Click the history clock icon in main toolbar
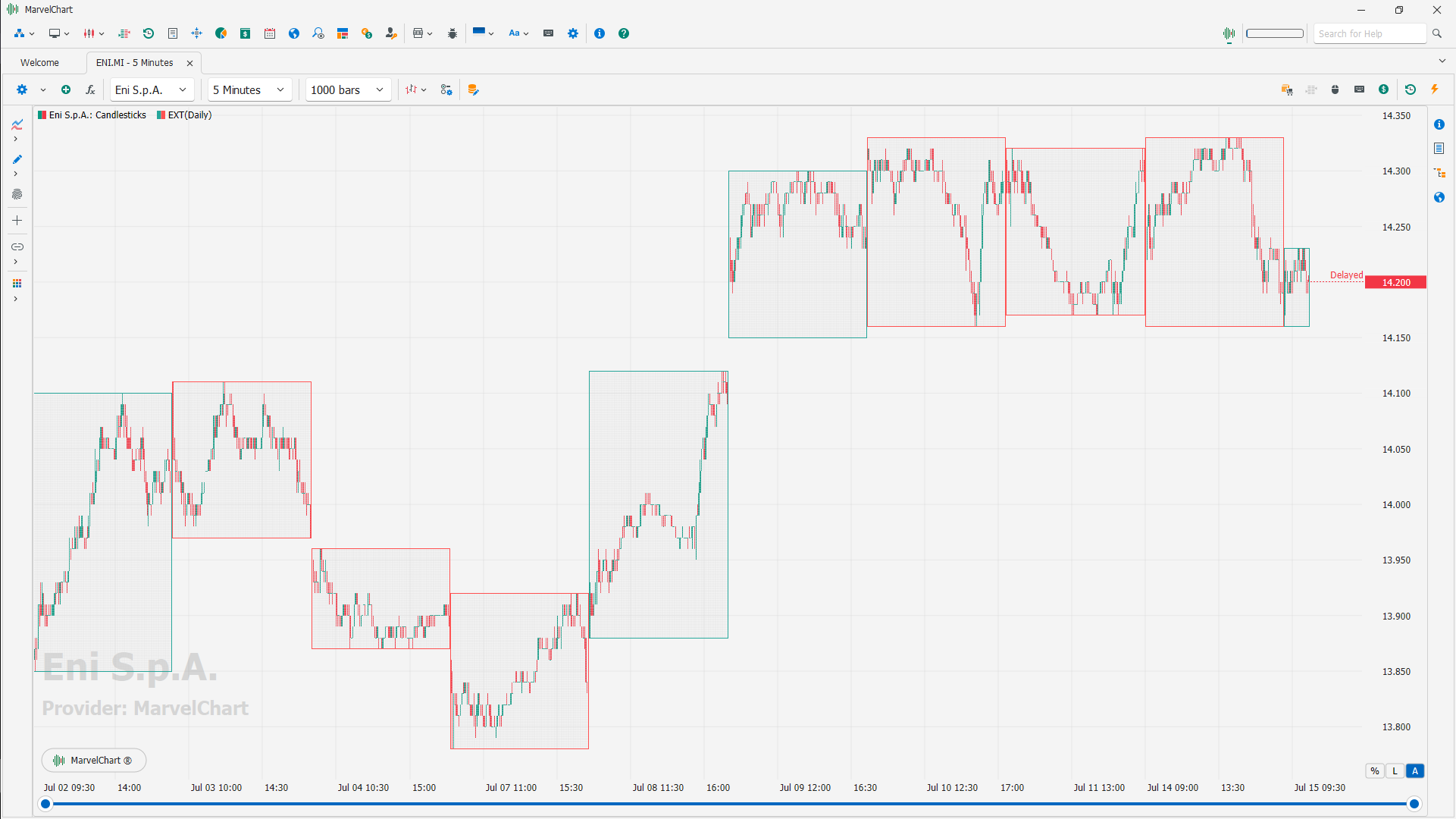The height and width of the screenshot is (819, 1456). [x=149, y=33]
